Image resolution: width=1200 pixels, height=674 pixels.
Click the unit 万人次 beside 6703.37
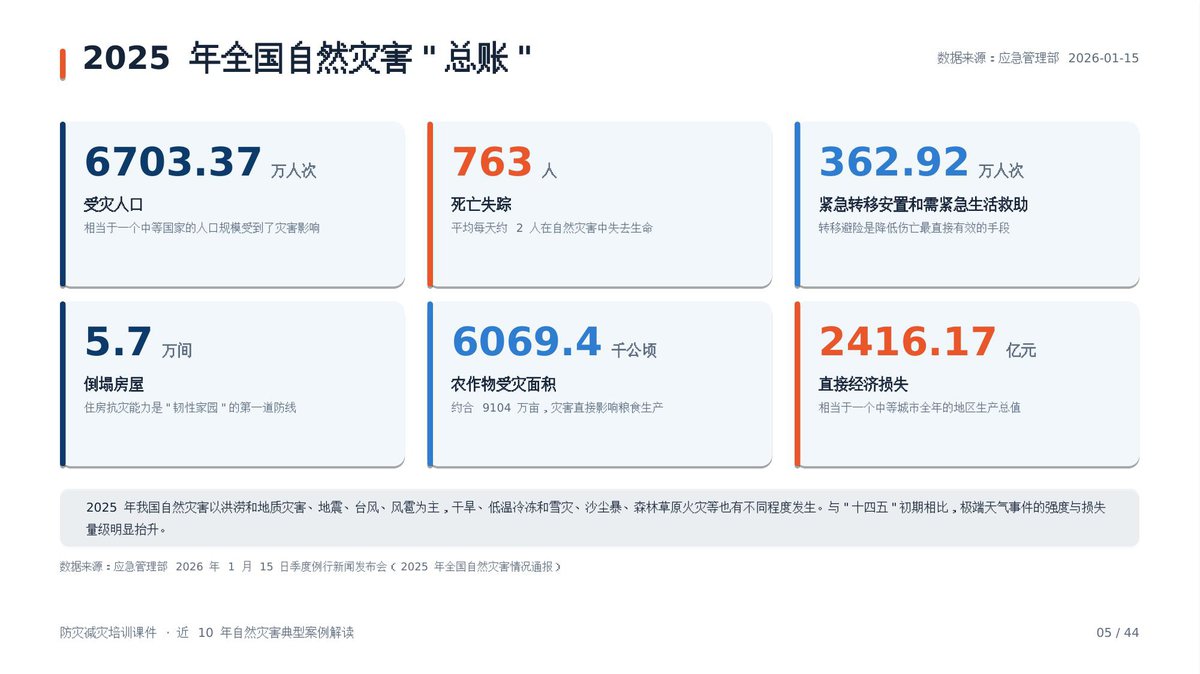click(294, 171)
